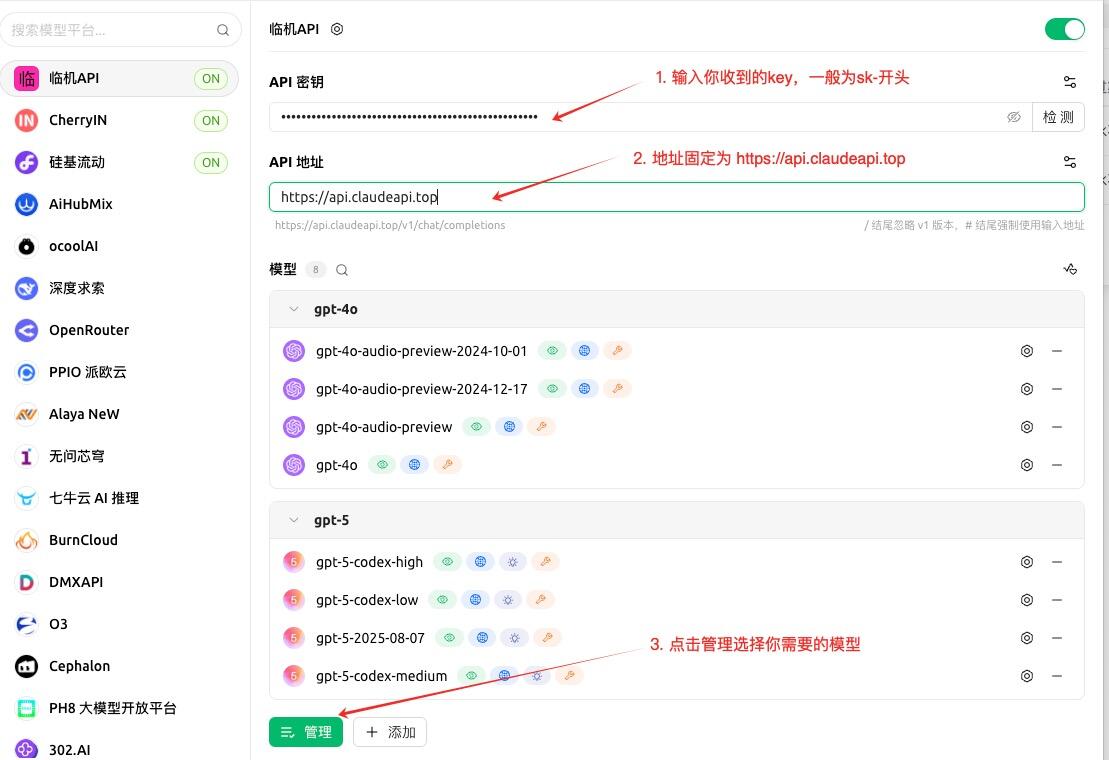Toggle 临机API provider enable switch
1109x760 pixels.
1064,29
